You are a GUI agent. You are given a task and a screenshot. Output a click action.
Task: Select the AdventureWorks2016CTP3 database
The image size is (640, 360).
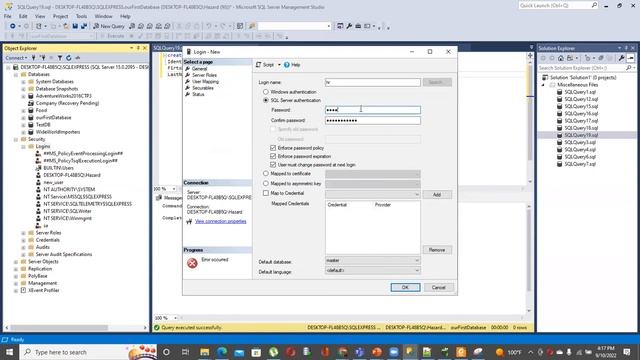click(63, 96)
